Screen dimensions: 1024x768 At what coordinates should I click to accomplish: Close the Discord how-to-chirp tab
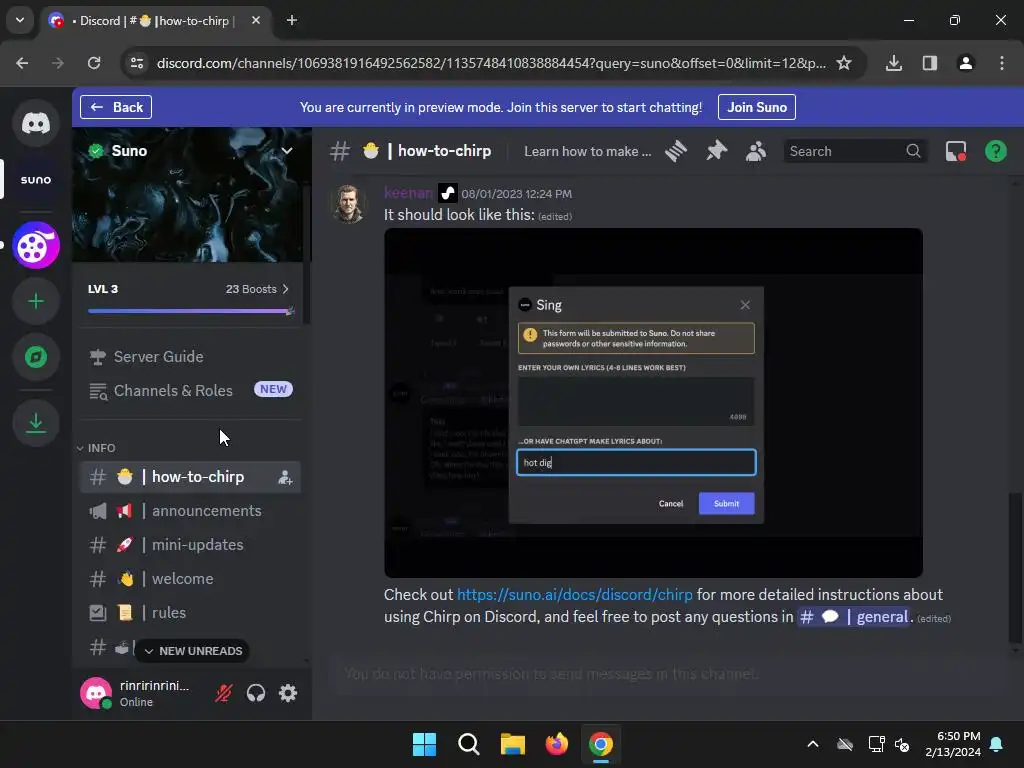coord(256,20)
